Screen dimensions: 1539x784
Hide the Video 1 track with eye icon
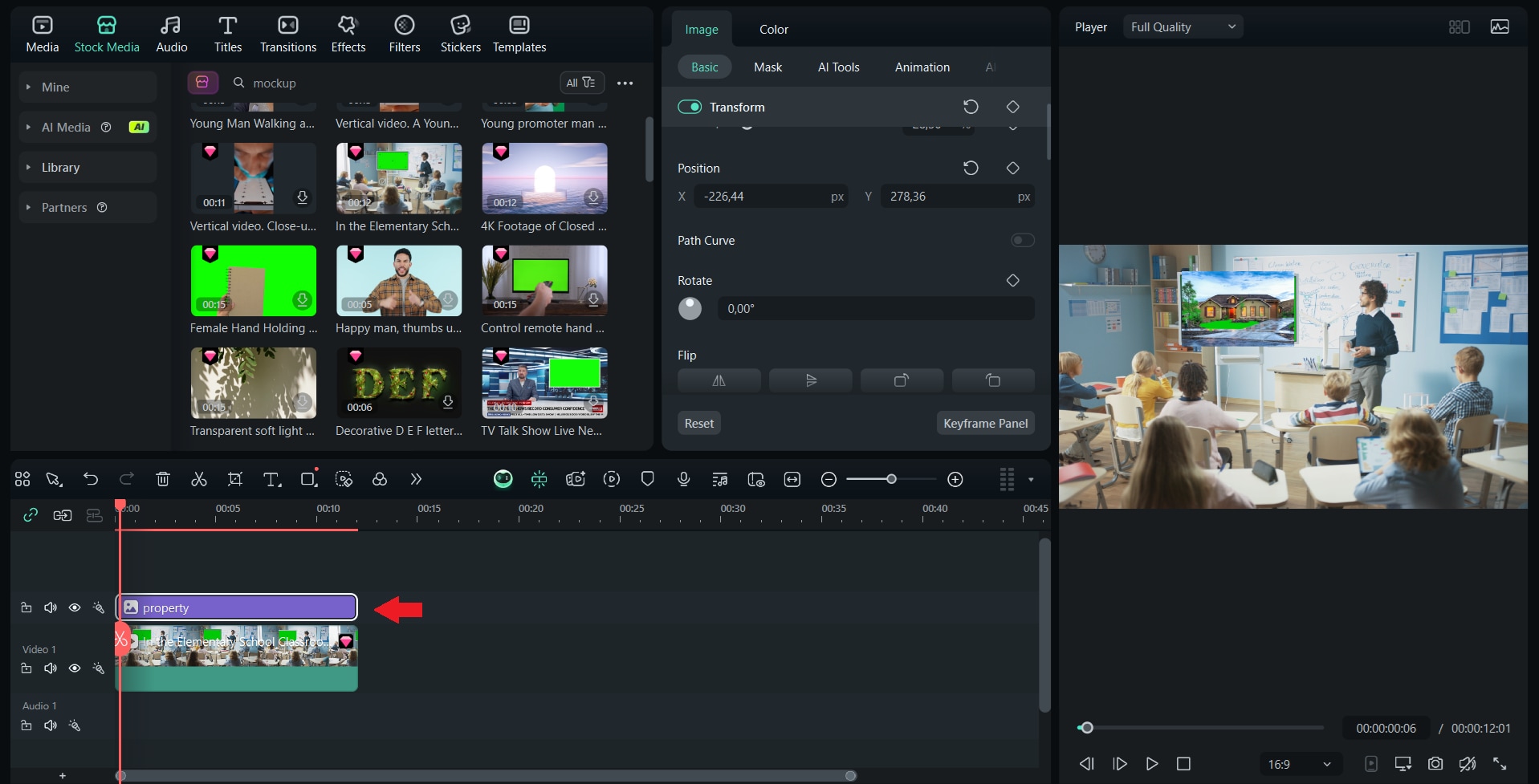click(75, 668)
